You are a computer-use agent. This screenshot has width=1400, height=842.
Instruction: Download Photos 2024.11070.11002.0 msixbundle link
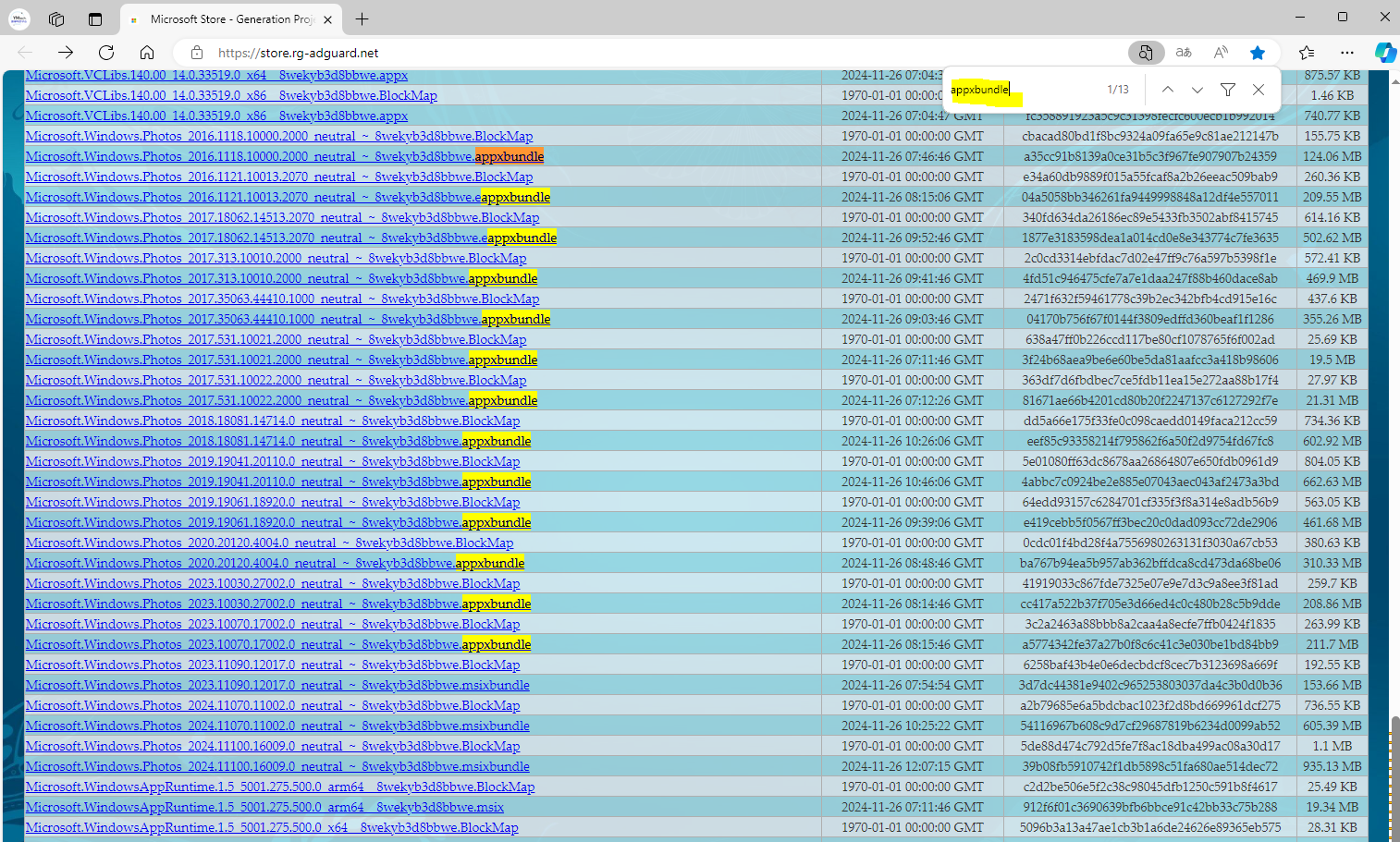point(277,726)
